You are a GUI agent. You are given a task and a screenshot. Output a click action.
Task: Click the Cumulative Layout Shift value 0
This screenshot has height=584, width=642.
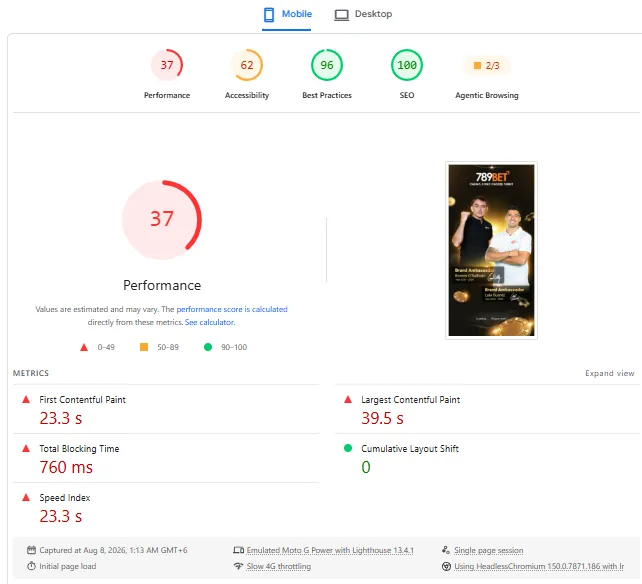(366, 467)
